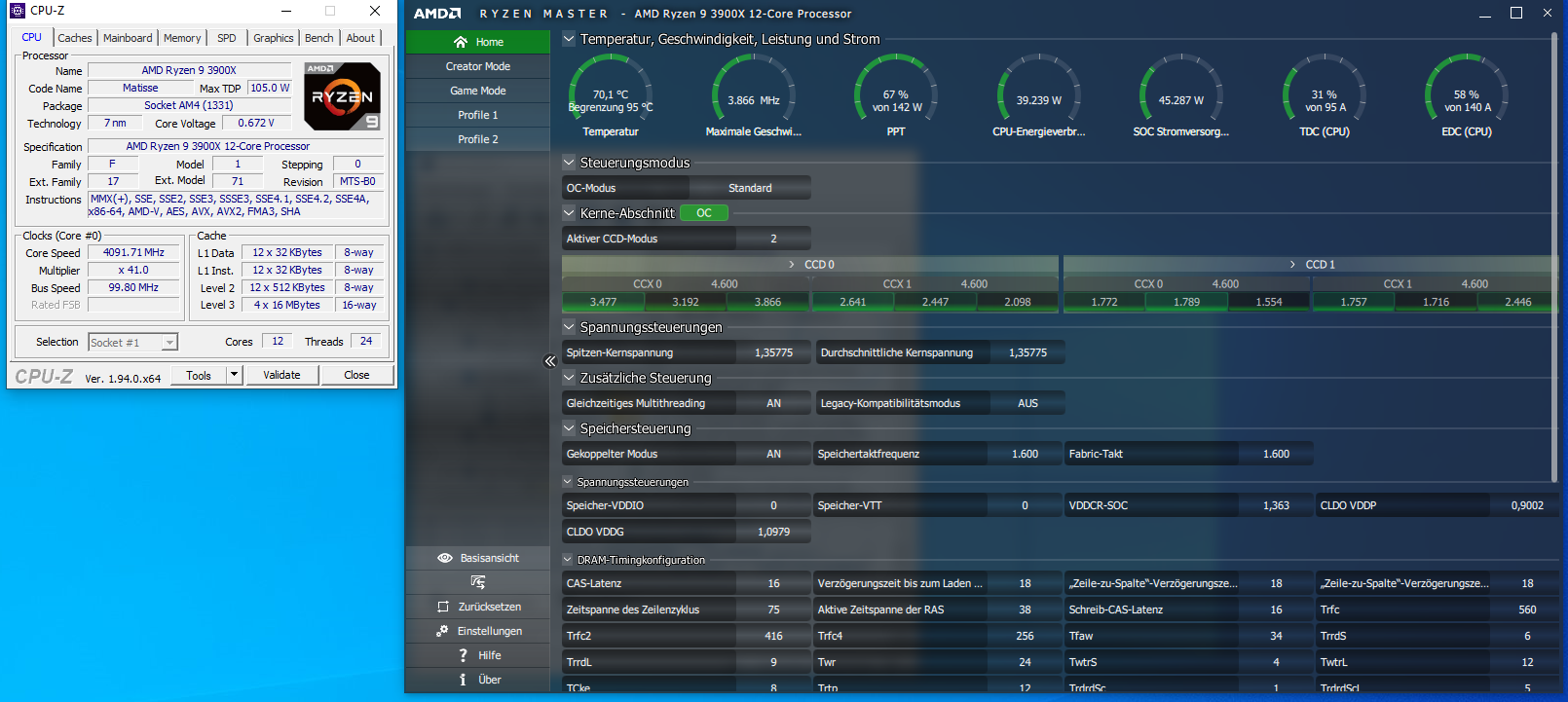
Task: Click CCD 1 core slider showing 2.446
Action: pyautogui.click(x=1517, y=302)
